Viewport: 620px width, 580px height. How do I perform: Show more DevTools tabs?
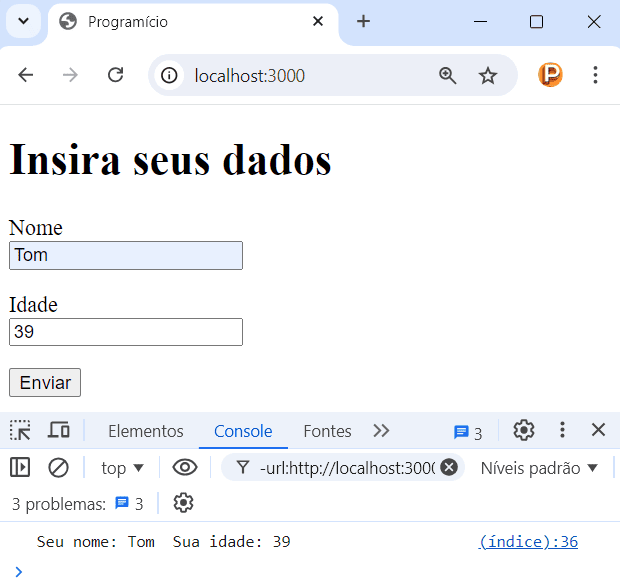coord(381,431)
